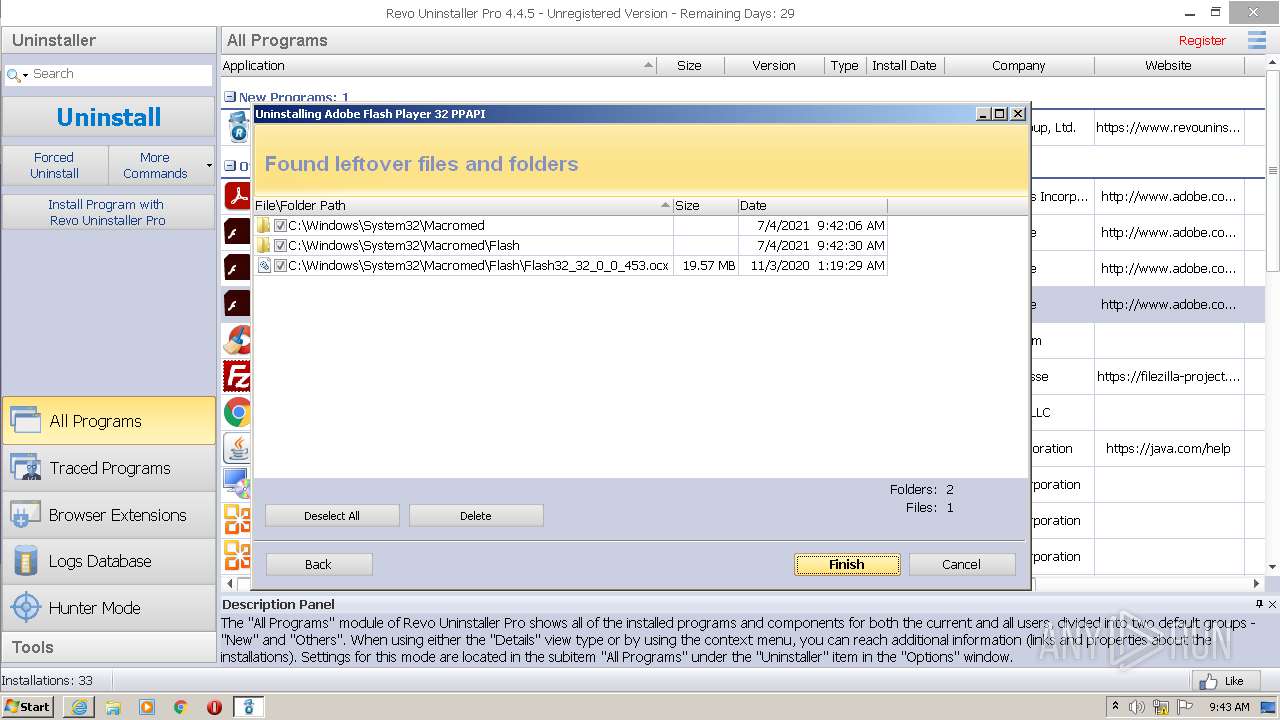Toggle the checkbox for Flash32_32_0_0_453.ocx file
This screenshot has height=720, width=1280.
(280, 266)
